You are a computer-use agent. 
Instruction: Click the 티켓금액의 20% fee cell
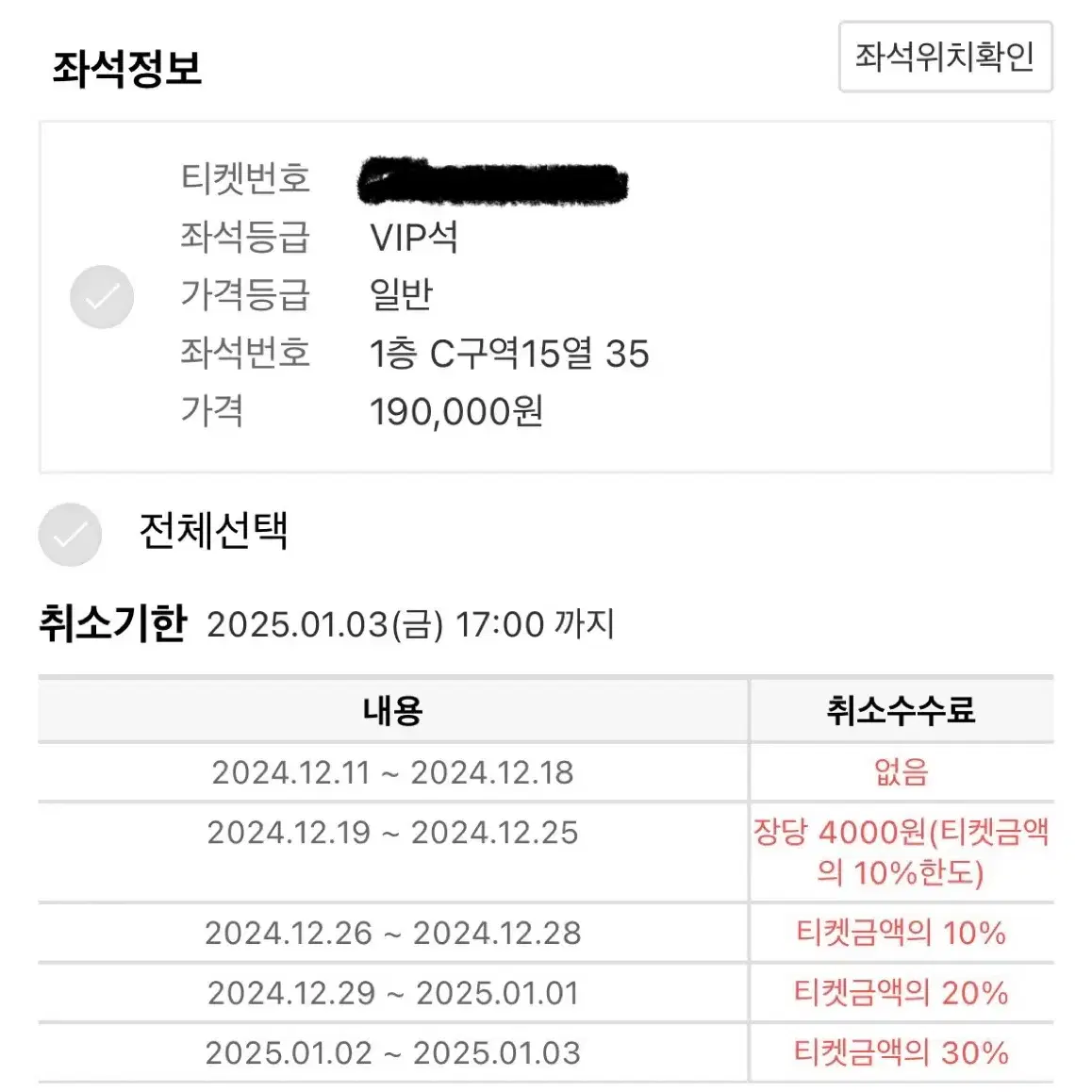902,993
